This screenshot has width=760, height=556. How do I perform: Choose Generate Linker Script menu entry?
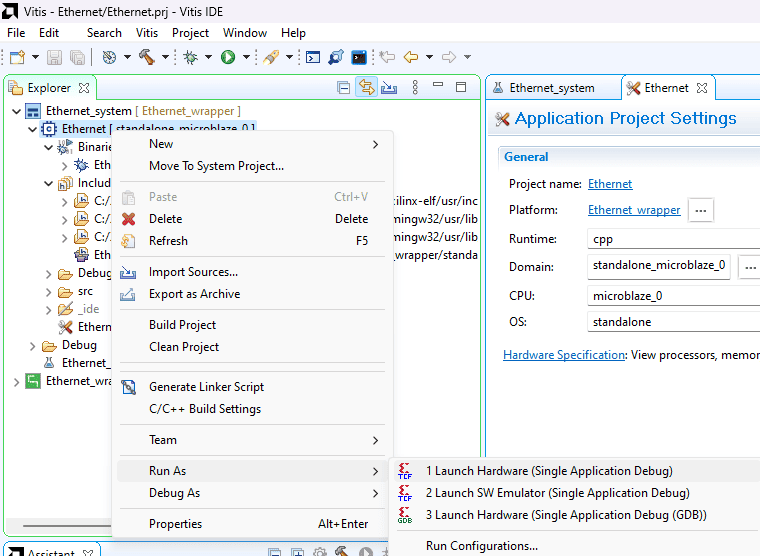[x=206, y=387]
